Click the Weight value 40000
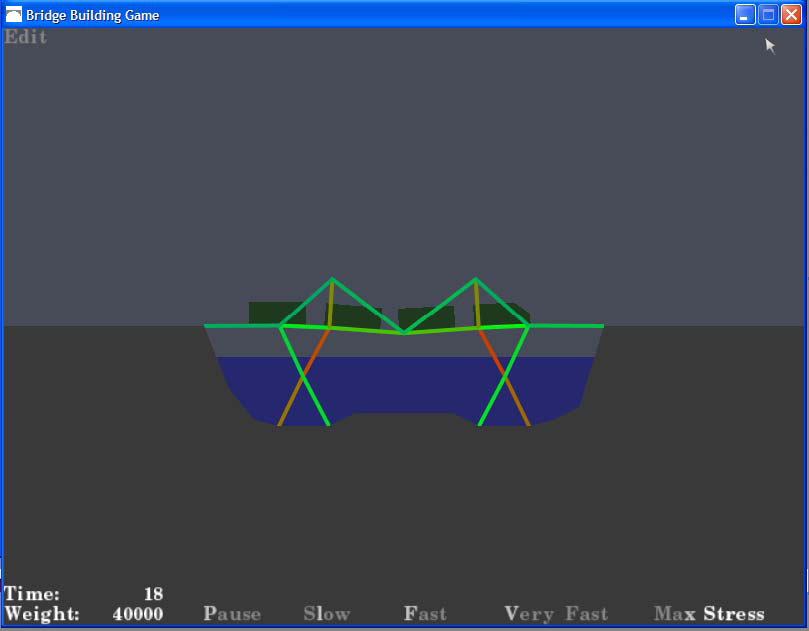 pyautogui.click(x=138, y=614)
